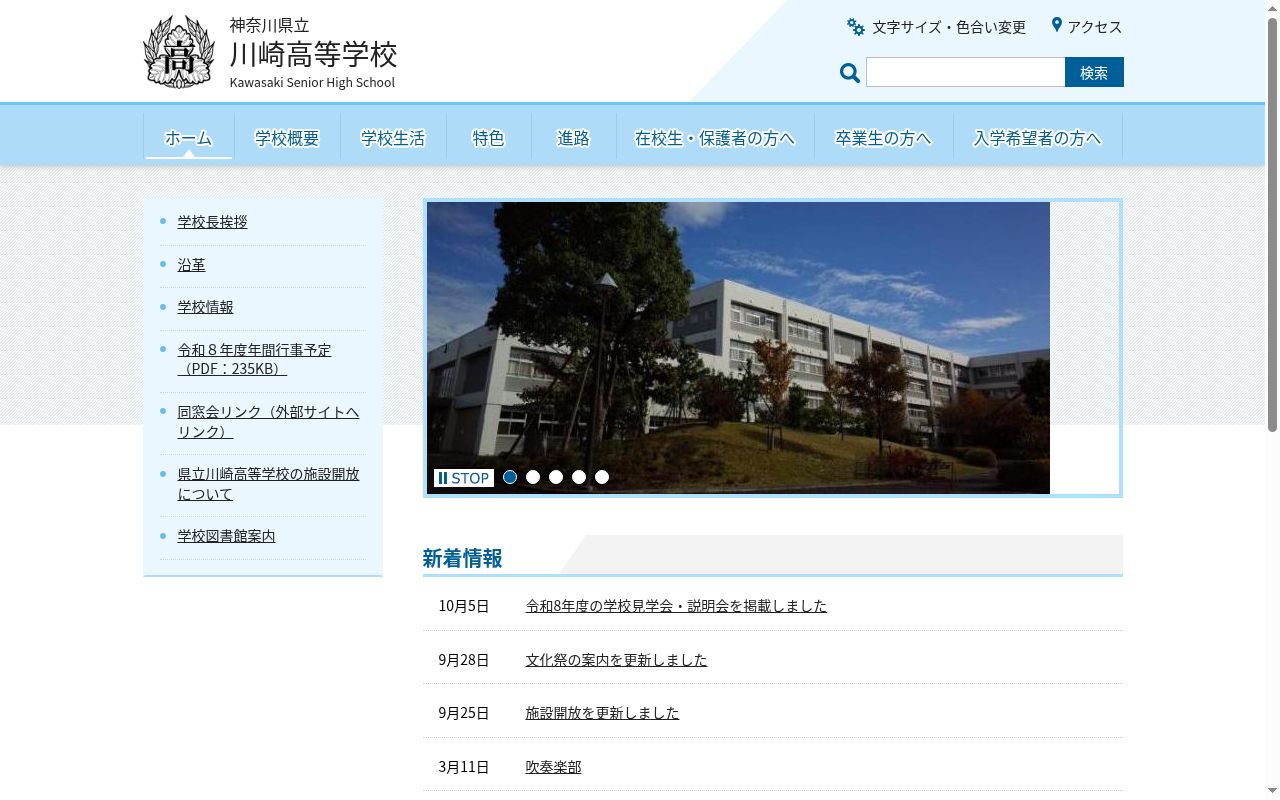Open 沿革 sidebar link
Image resolution: width=1280 pixels, height=800 pixels.
[x=191, y=265]
